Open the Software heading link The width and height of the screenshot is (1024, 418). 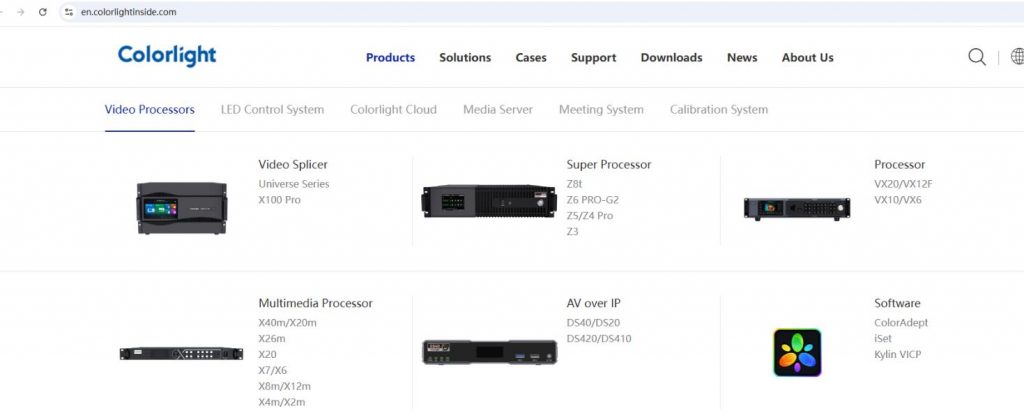pos(897,303)
